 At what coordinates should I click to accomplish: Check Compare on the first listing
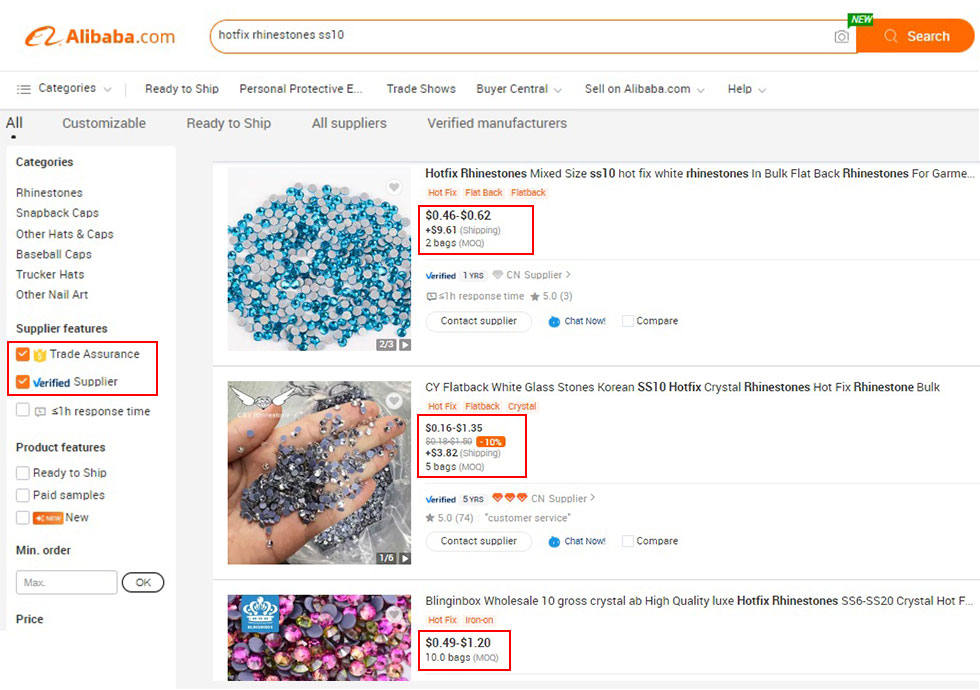626,320
